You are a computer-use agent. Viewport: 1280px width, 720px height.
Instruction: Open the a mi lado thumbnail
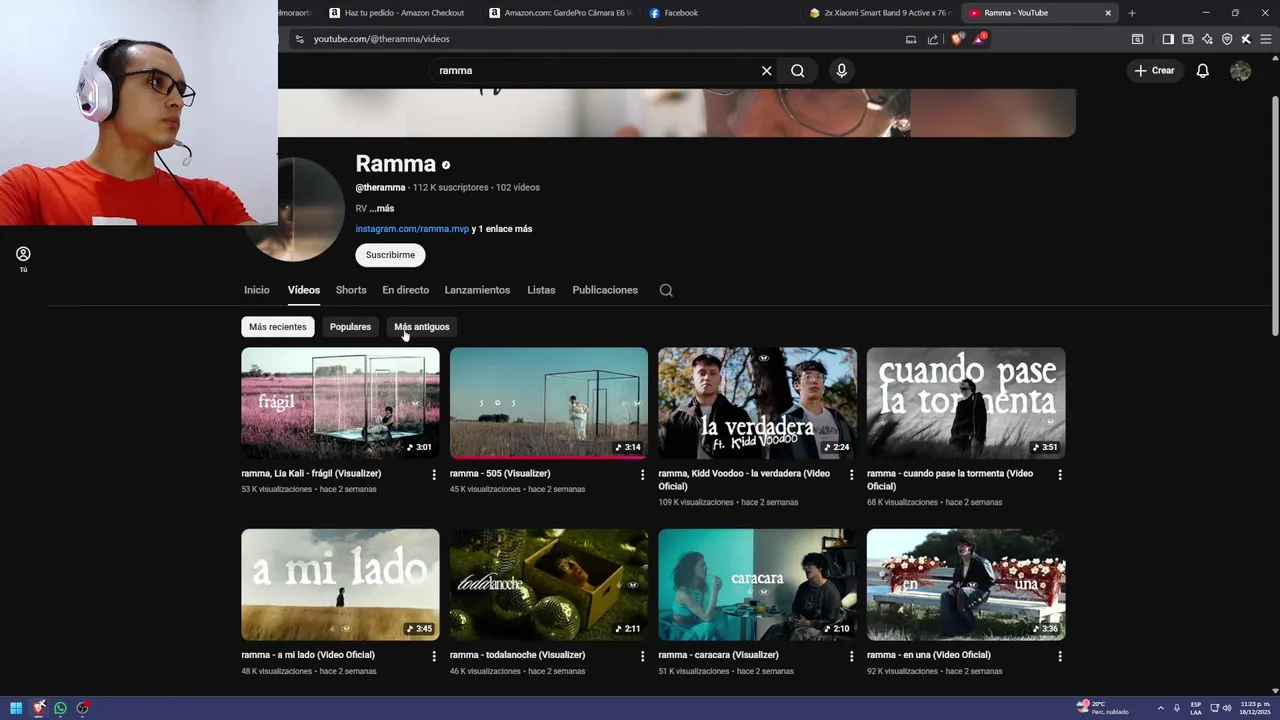(340, 585)
